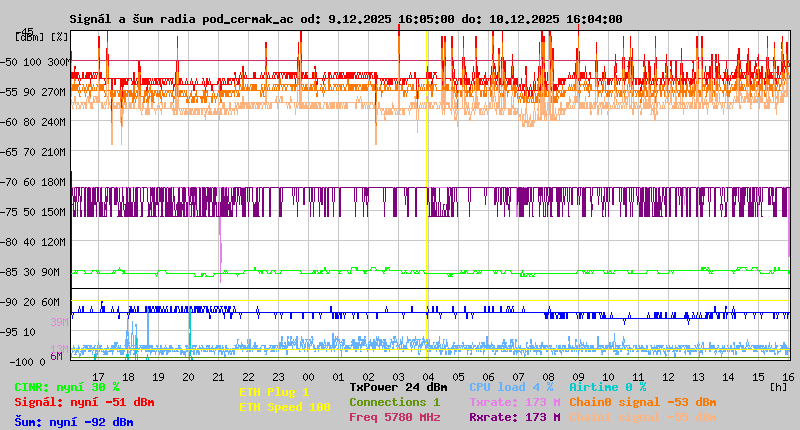Click the 'Chain0 signal -53 dBm' legend label
This screenshot has height=430, width=800.
pos(643,402)
